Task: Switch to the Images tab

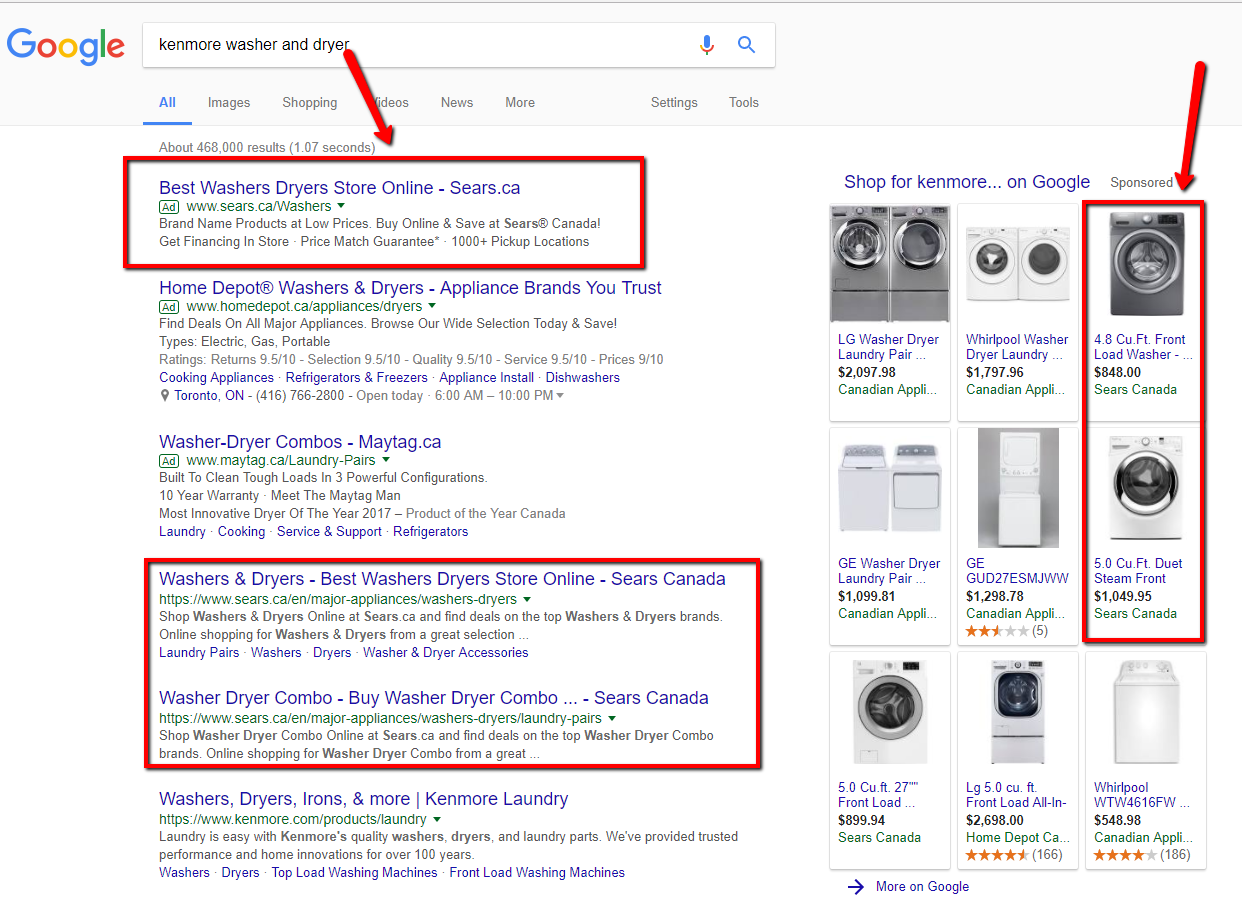Action: point(229,103)
